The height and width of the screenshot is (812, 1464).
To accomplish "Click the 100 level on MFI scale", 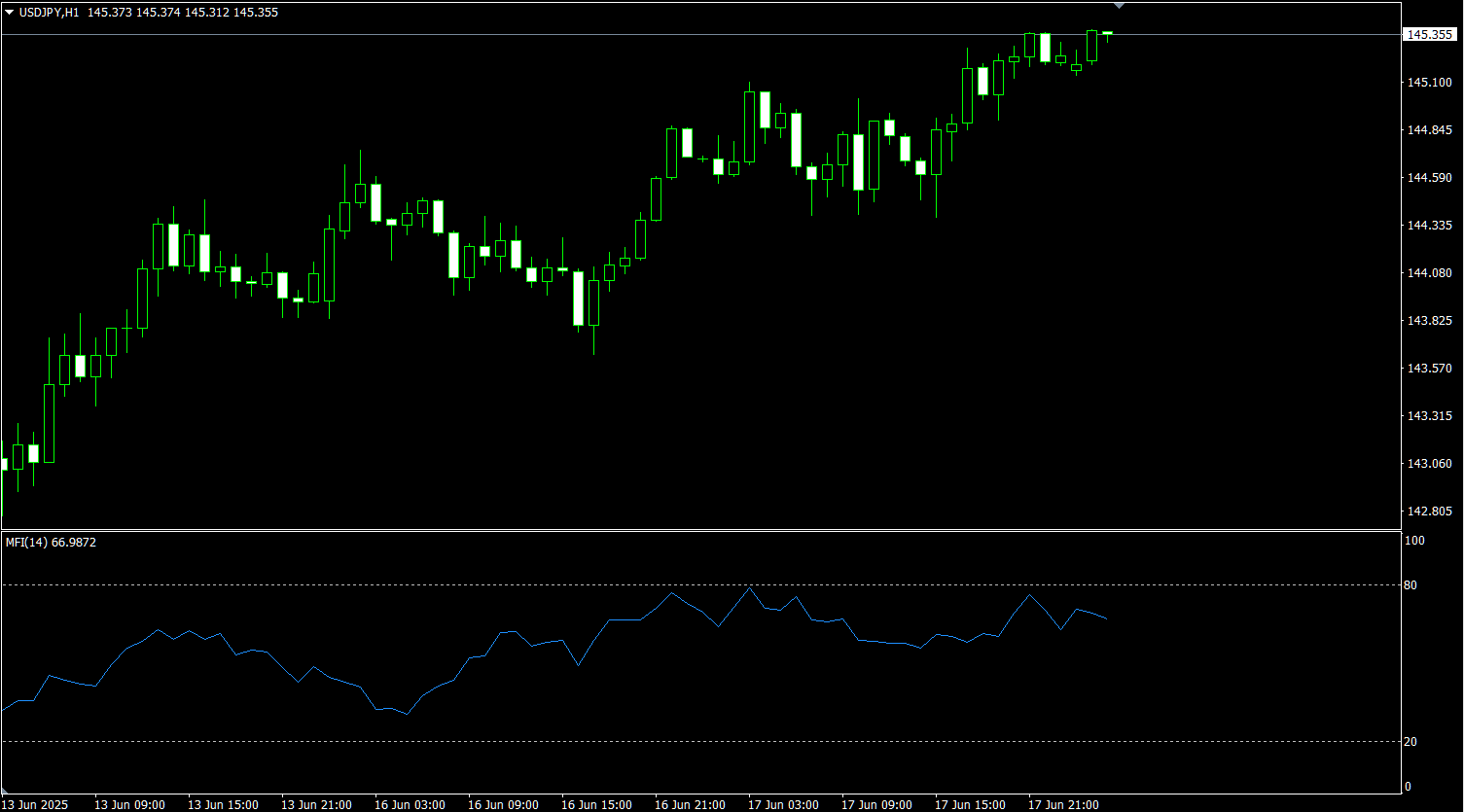I will (x=1416, y=541).
